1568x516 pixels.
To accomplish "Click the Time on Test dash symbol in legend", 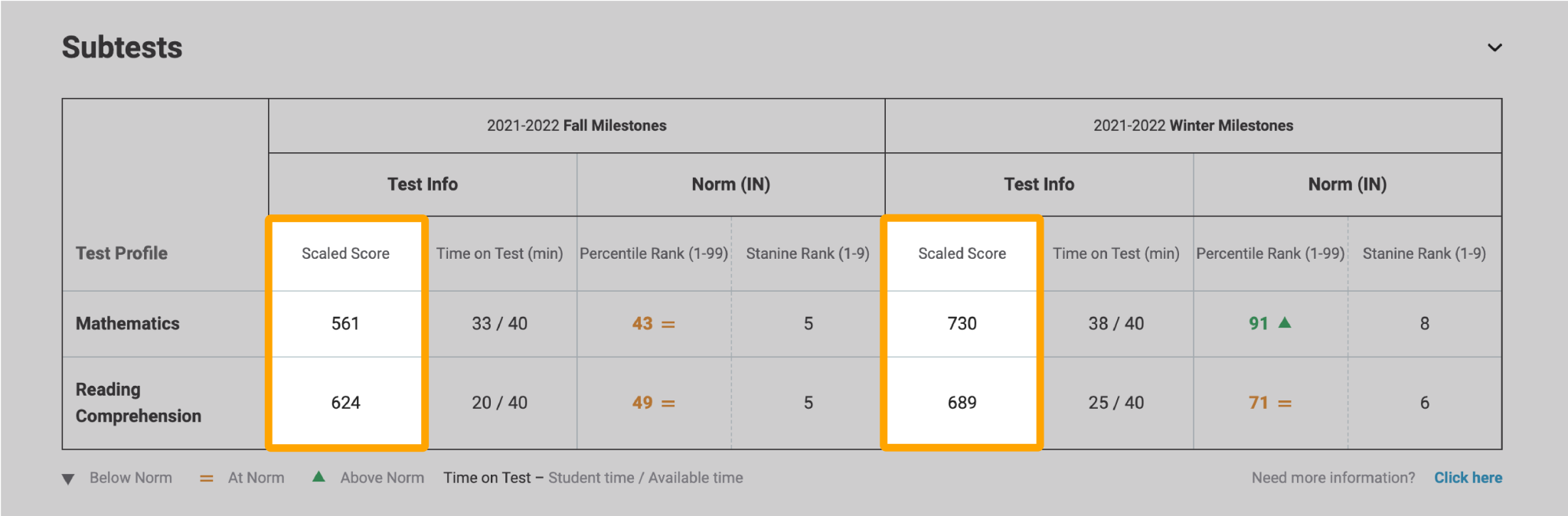I will [x=542, y=478].
